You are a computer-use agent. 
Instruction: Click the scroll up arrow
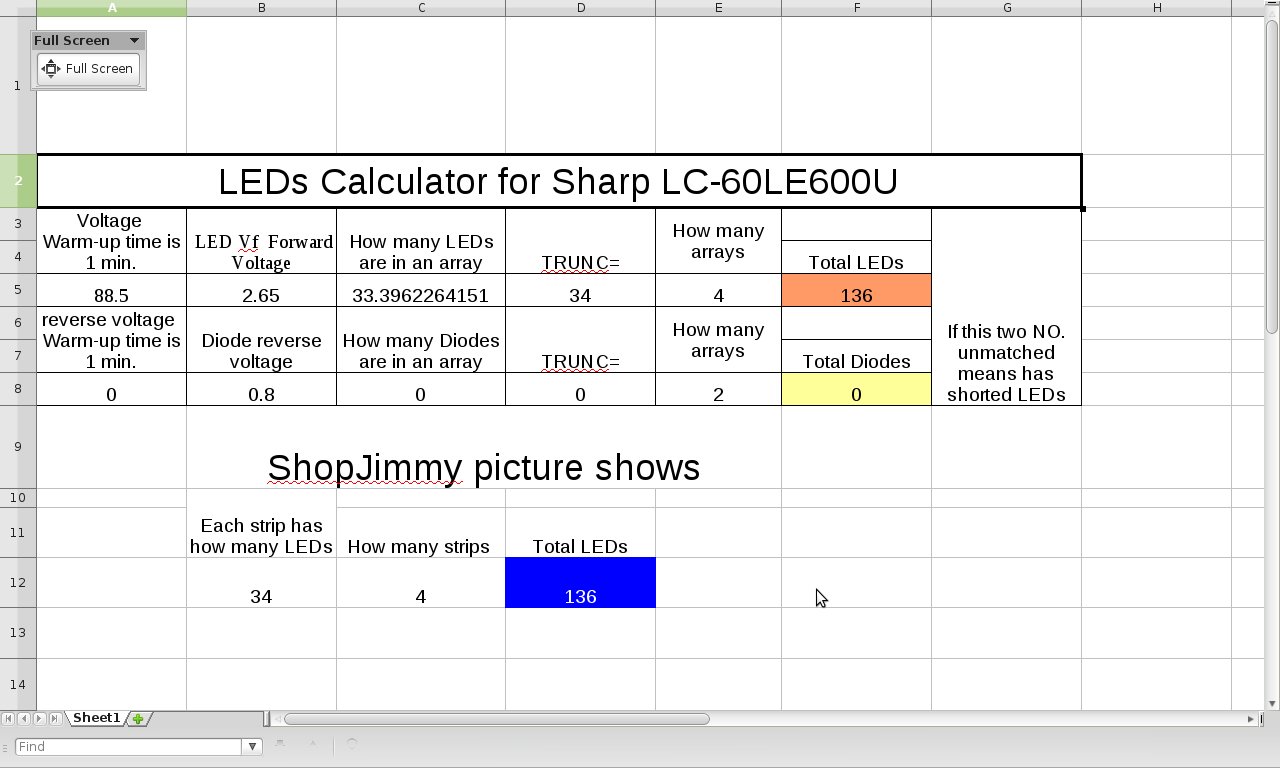tap(1272, 12)
